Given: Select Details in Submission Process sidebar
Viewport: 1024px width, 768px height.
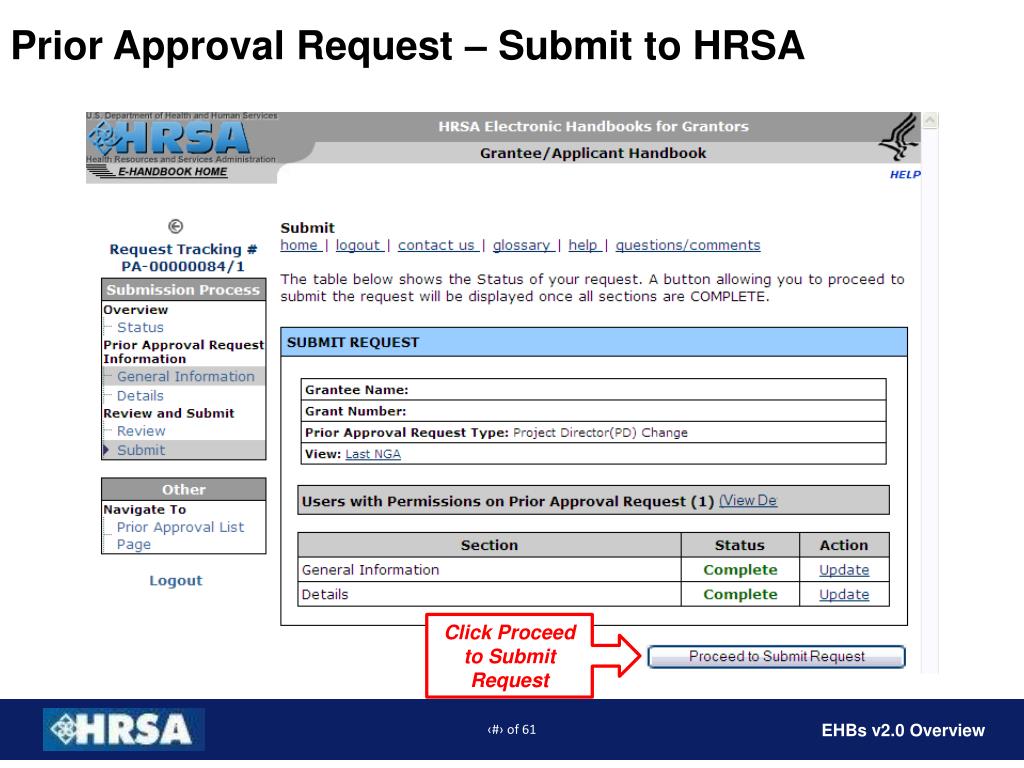Looking at the screenshot, I should click(x=140, y=396).
